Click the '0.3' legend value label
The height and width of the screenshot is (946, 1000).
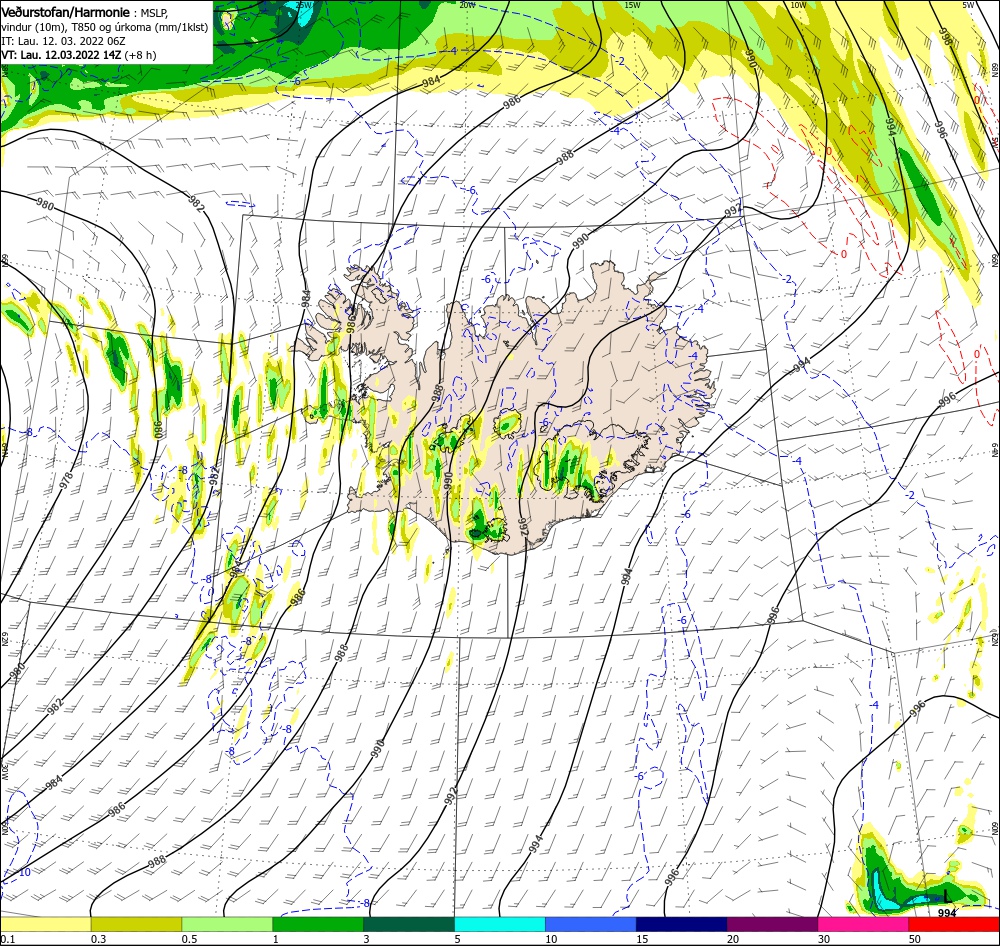[x=98, y=939]
